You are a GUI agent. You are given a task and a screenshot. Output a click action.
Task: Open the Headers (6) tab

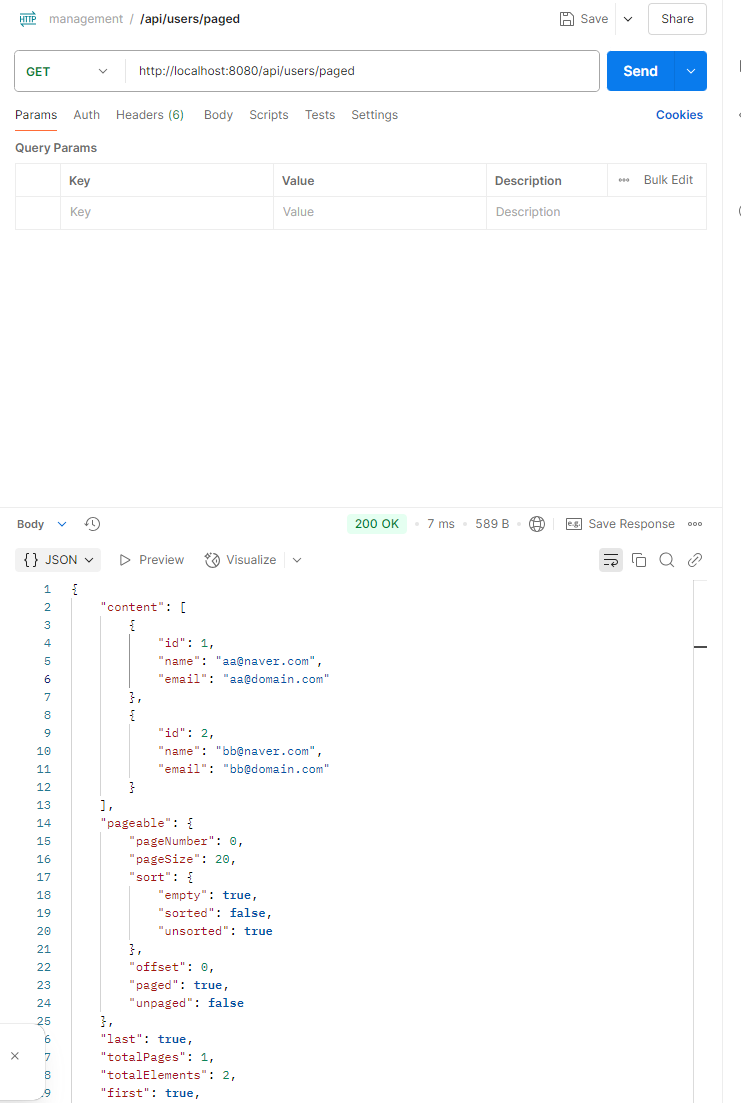click(149, 115)
